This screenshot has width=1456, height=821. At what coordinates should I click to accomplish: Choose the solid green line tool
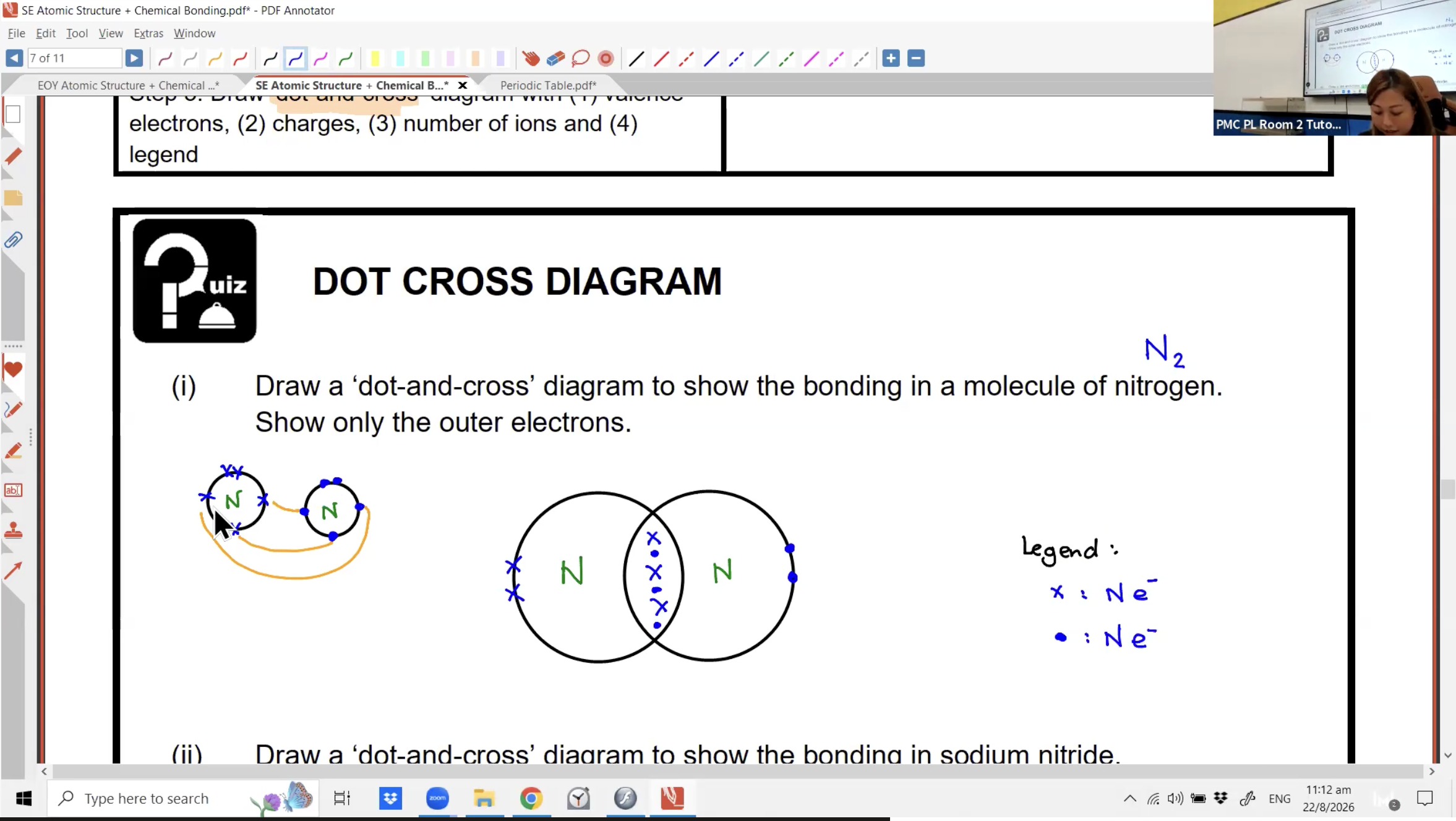761,59
